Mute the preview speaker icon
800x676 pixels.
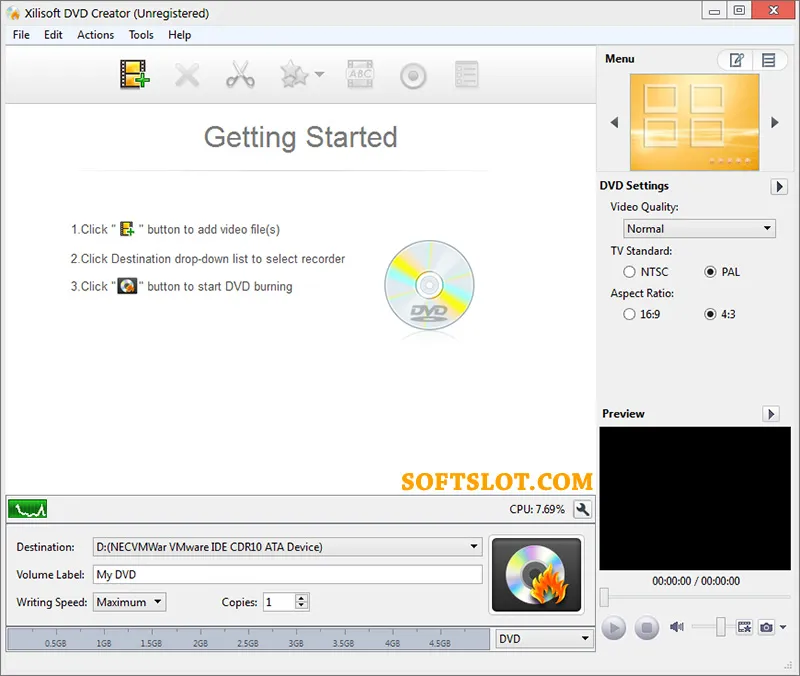[677, 627]
